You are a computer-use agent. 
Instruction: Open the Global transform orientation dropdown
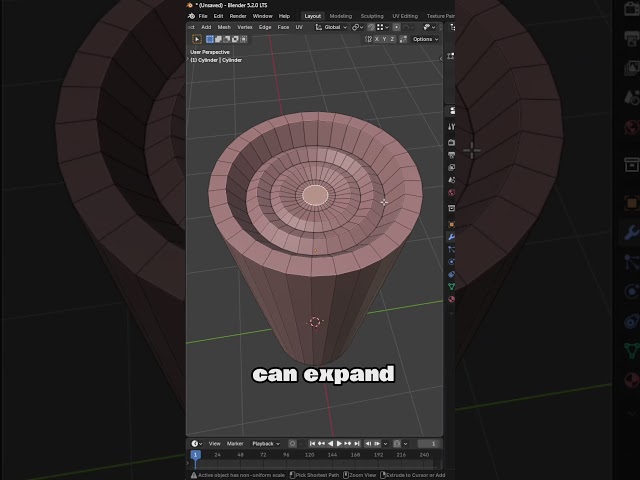pyautogui.click(x=331, y=27)
